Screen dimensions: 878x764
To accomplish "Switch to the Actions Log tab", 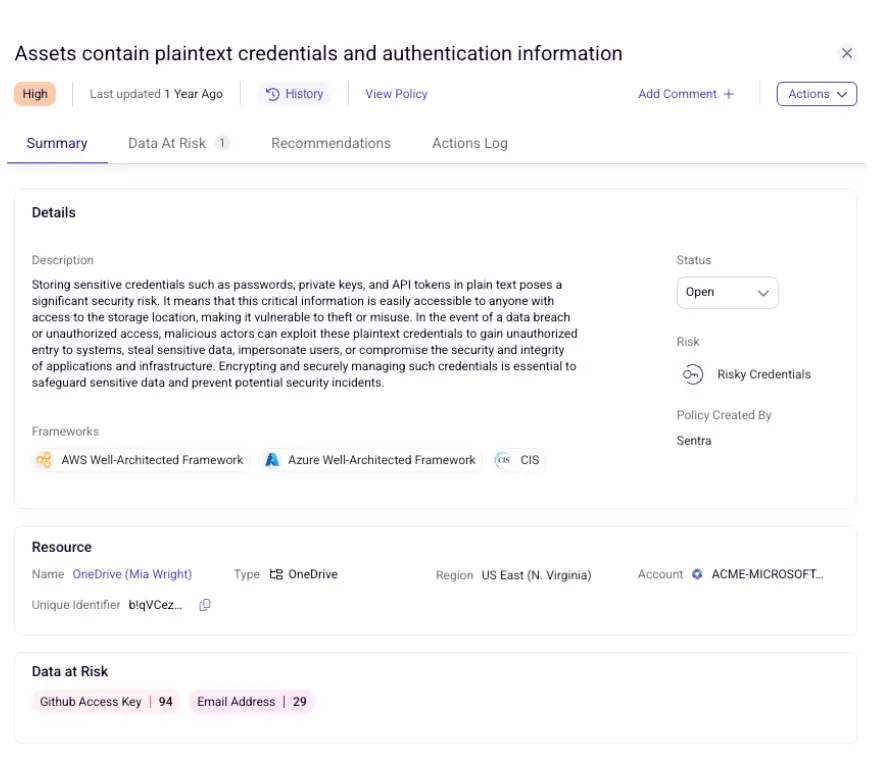I will coord(469,143).
